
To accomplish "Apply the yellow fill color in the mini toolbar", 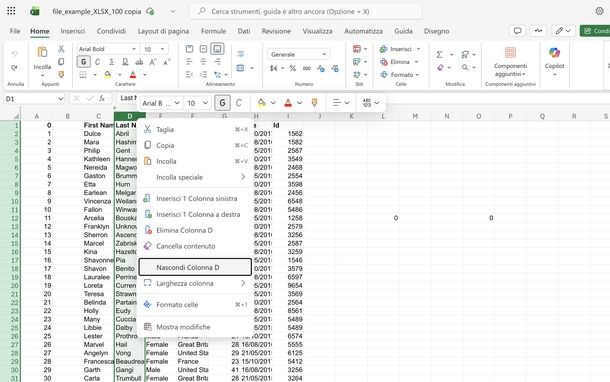I will 261,103.
